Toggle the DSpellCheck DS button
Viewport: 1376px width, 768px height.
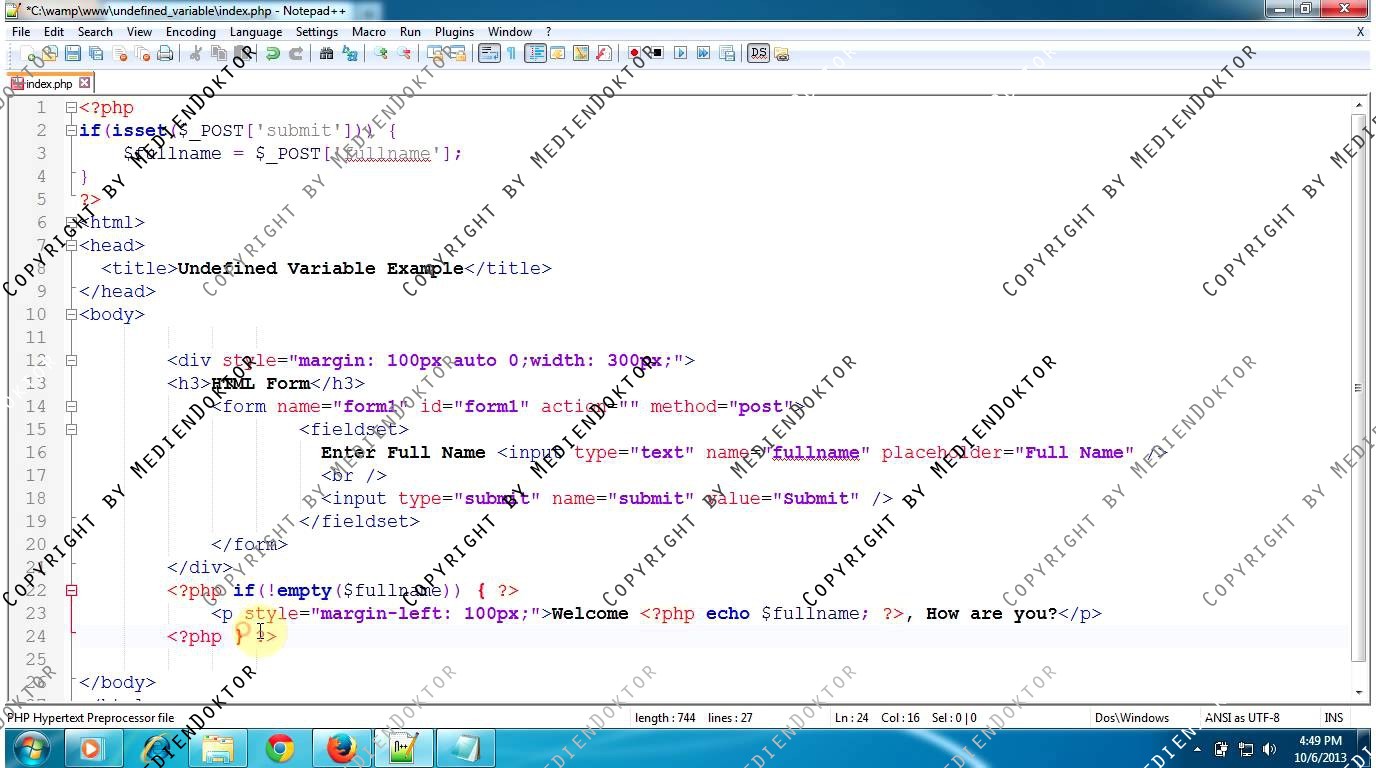click(758, 54)
